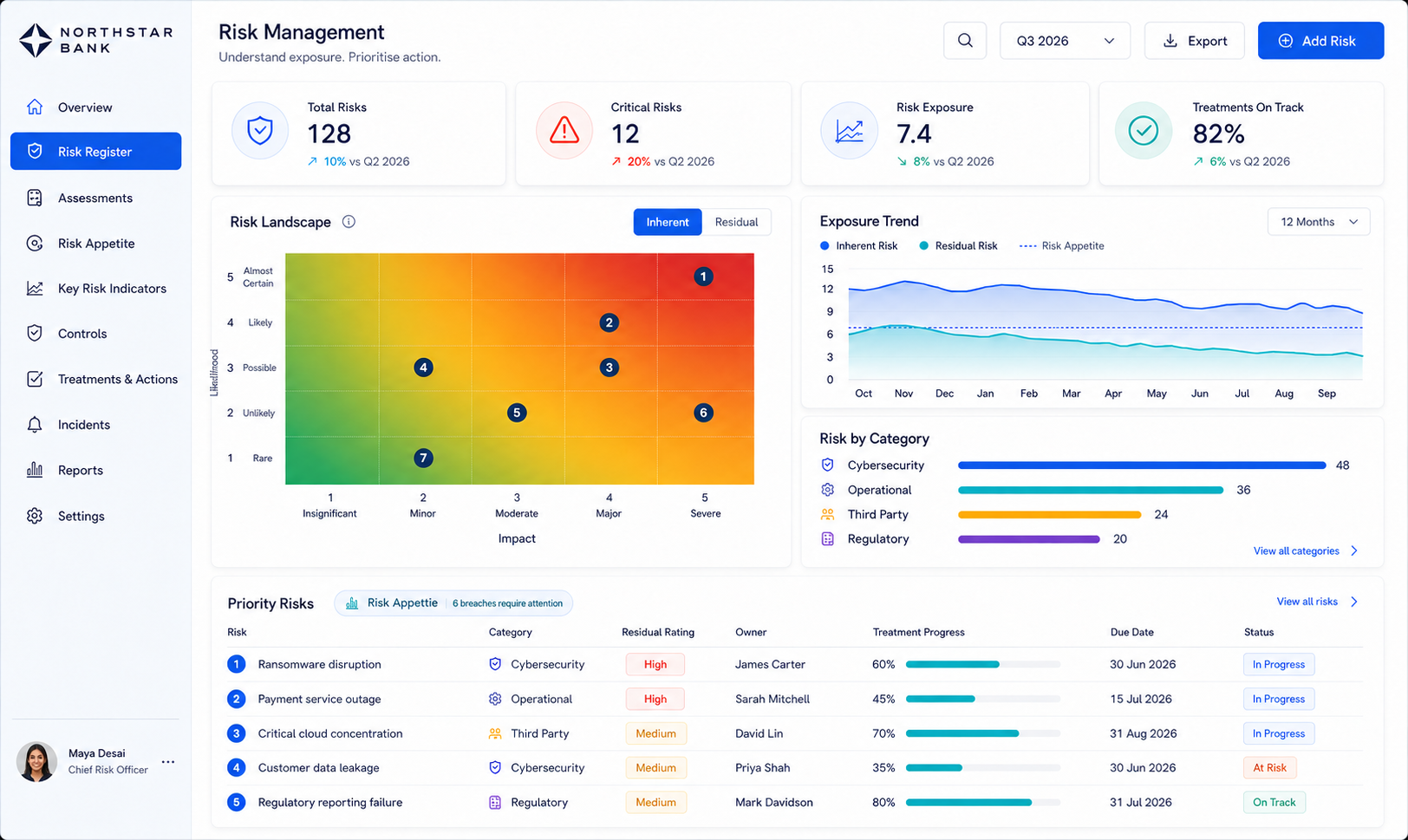
Task: Click the search magnifier icon button
Action: click(x=965, y=41)
